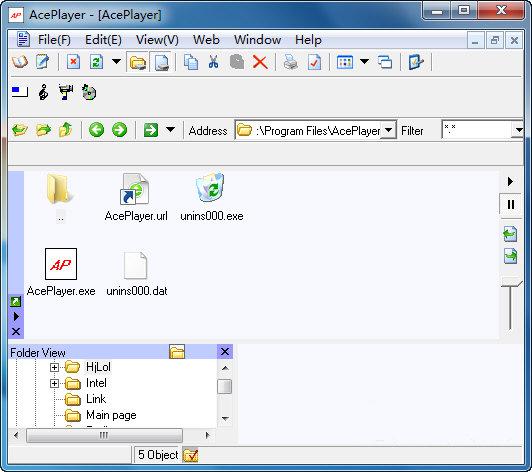Click the folder forward arrow icon
Screen dimensions: 532x472
(x=43, y=130)
